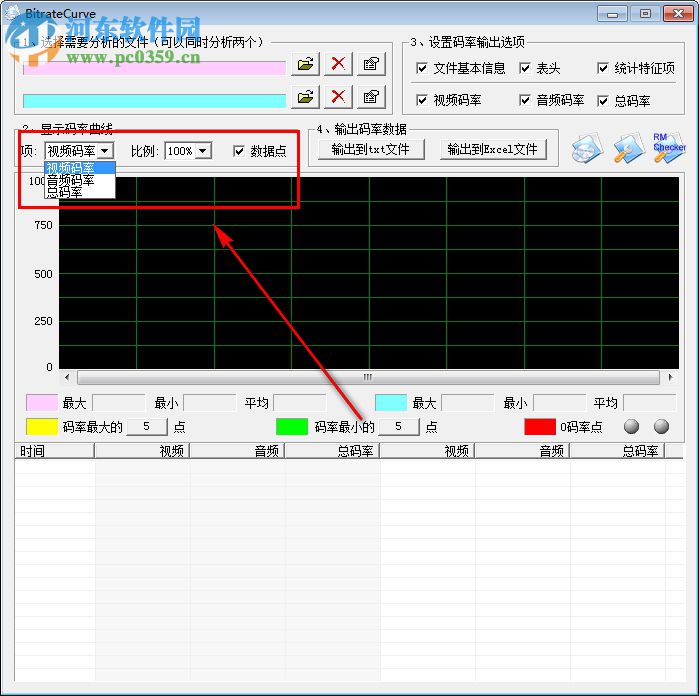Click the pink file's 最小 value field
The width and height of the screenshot is (699, 696).
tap(210, 403)
